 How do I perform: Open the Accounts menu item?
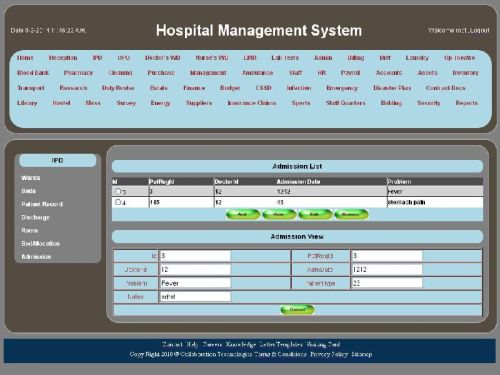point(389,73)
